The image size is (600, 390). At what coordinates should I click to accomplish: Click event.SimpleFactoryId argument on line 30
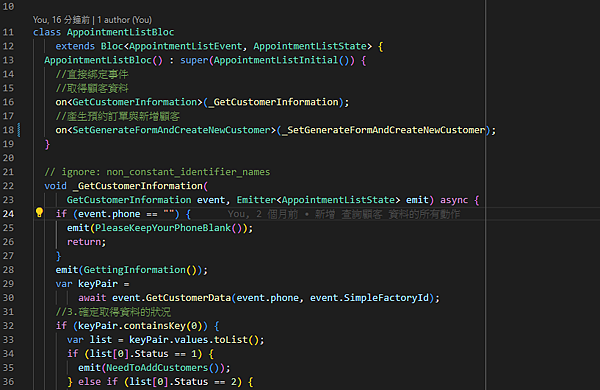coord(369,298)
